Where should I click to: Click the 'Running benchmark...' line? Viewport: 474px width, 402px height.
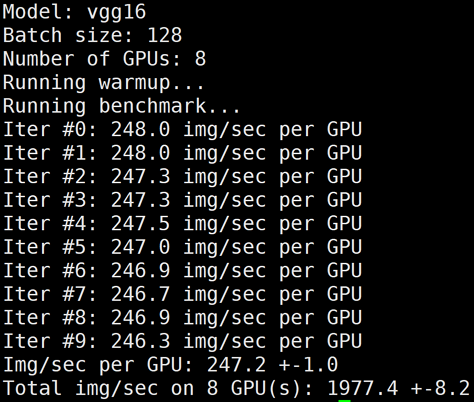click(x=122, y=106)
